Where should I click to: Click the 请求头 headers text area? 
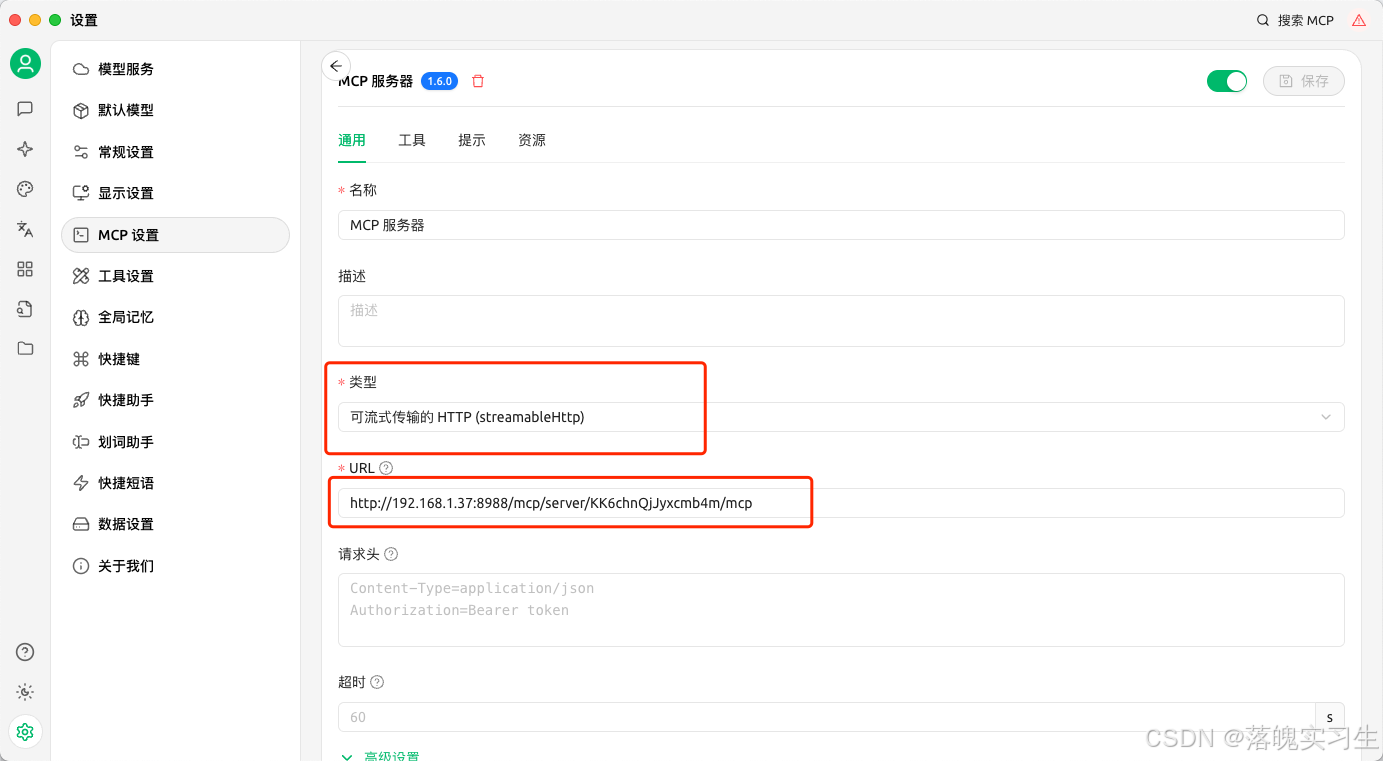(841, 610)
